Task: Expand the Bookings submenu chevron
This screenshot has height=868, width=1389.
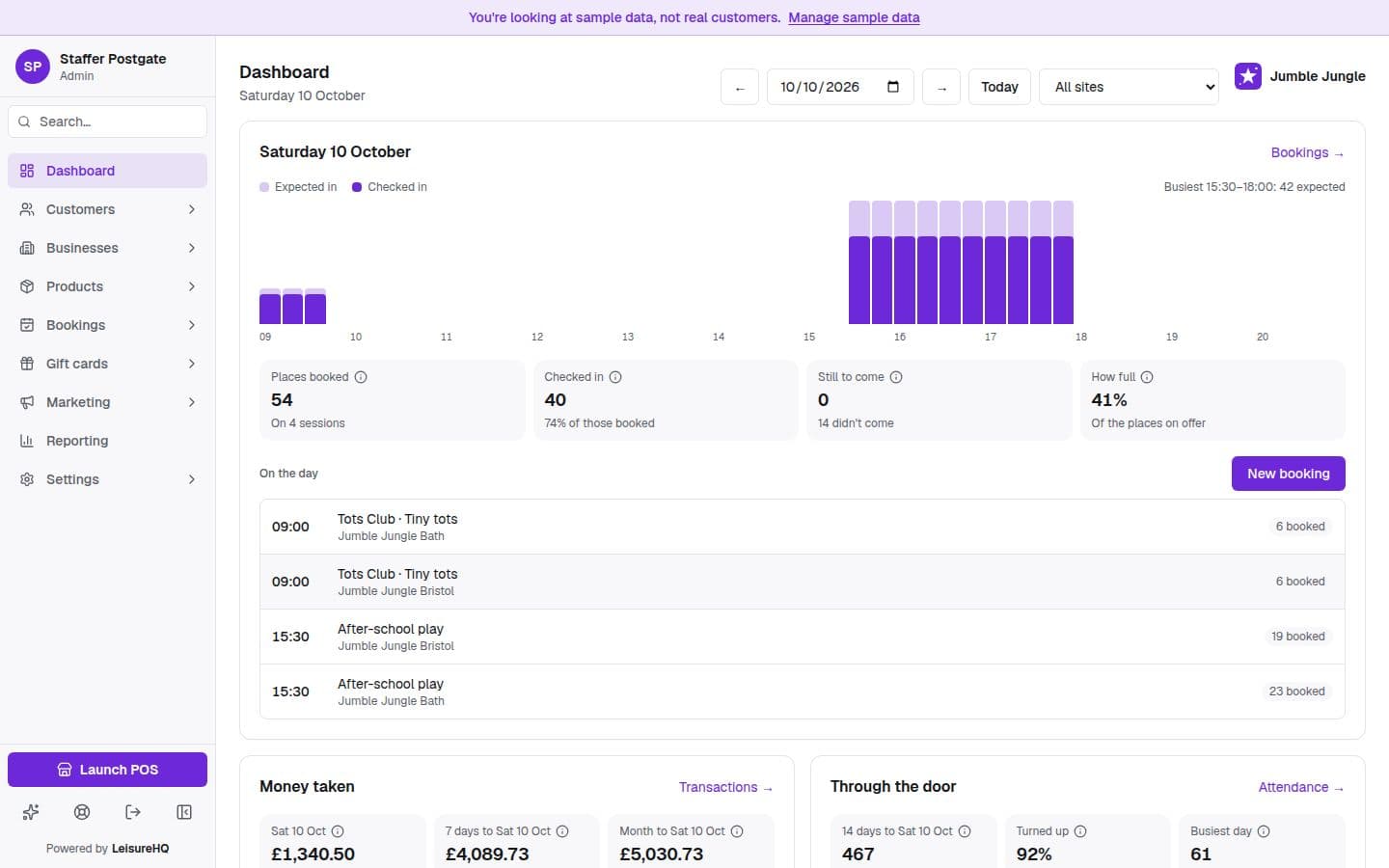Action: click(x=192, y=325)
